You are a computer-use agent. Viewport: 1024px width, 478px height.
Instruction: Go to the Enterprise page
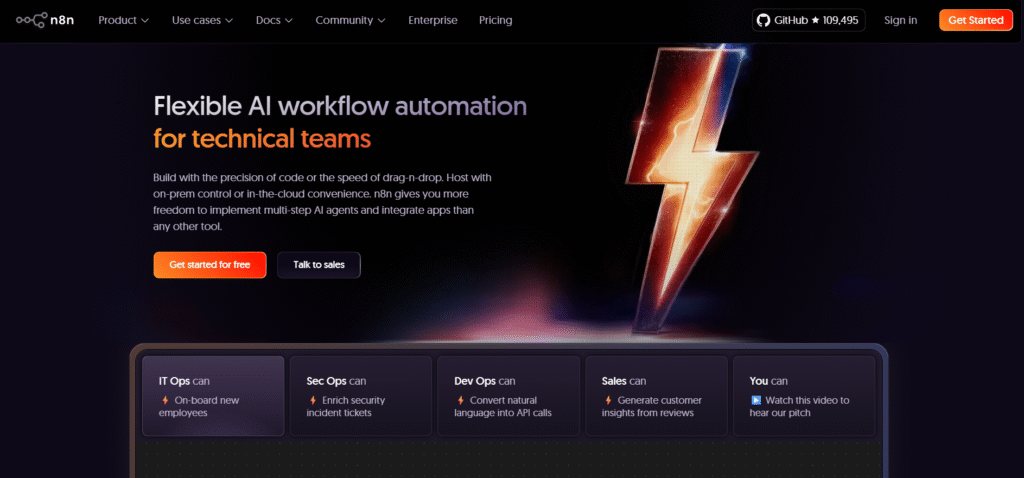click(433, 20)
